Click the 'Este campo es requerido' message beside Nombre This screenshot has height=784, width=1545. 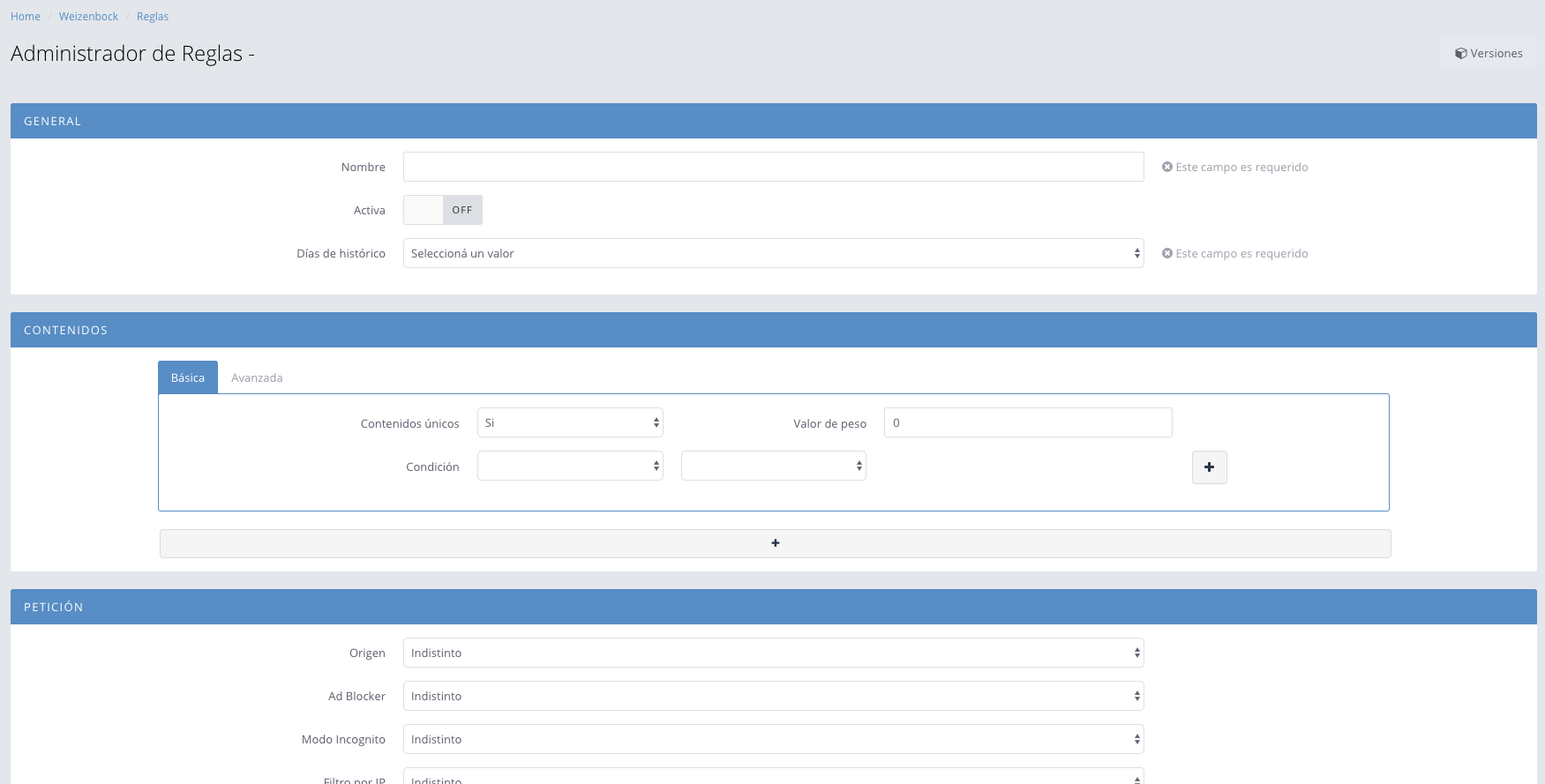pyautogui.click(x=1235, y=167)
